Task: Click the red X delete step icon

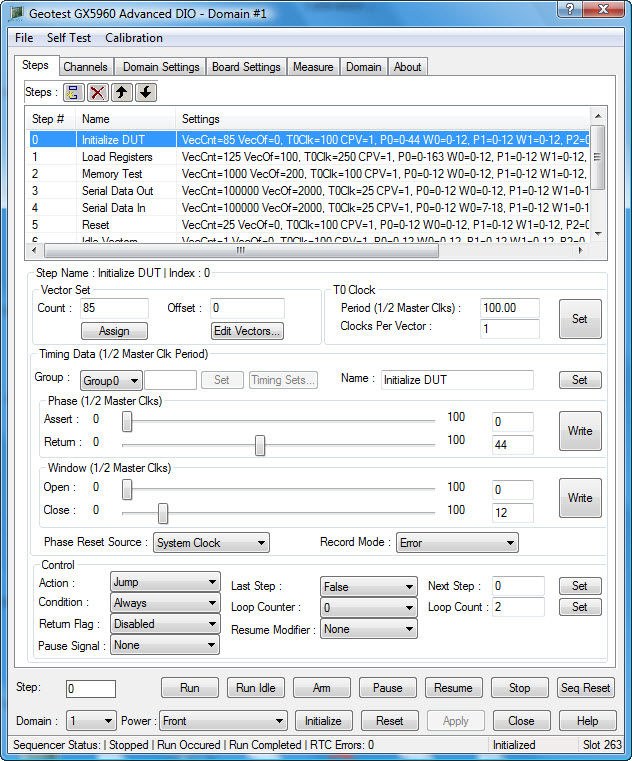Action: tap(98, 92)
